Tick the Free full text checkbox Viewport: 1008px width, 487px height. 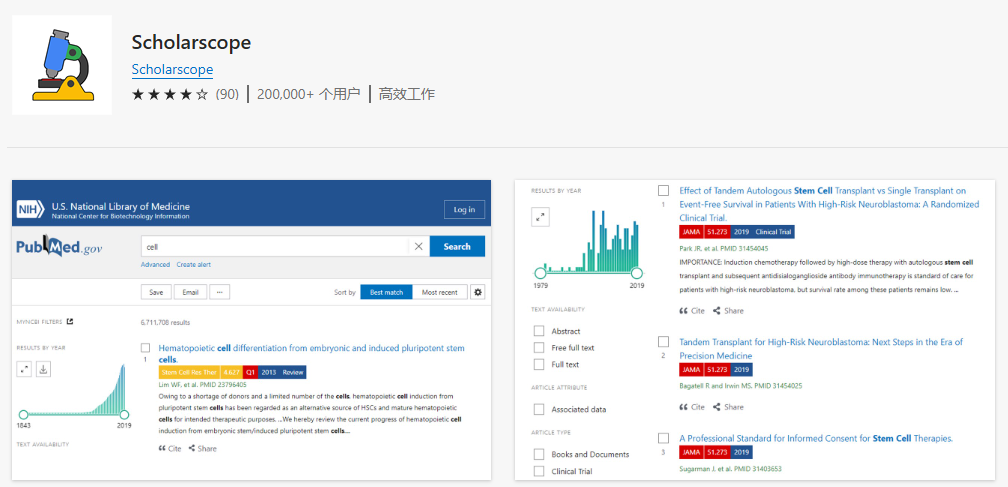[x=539, y=348]
